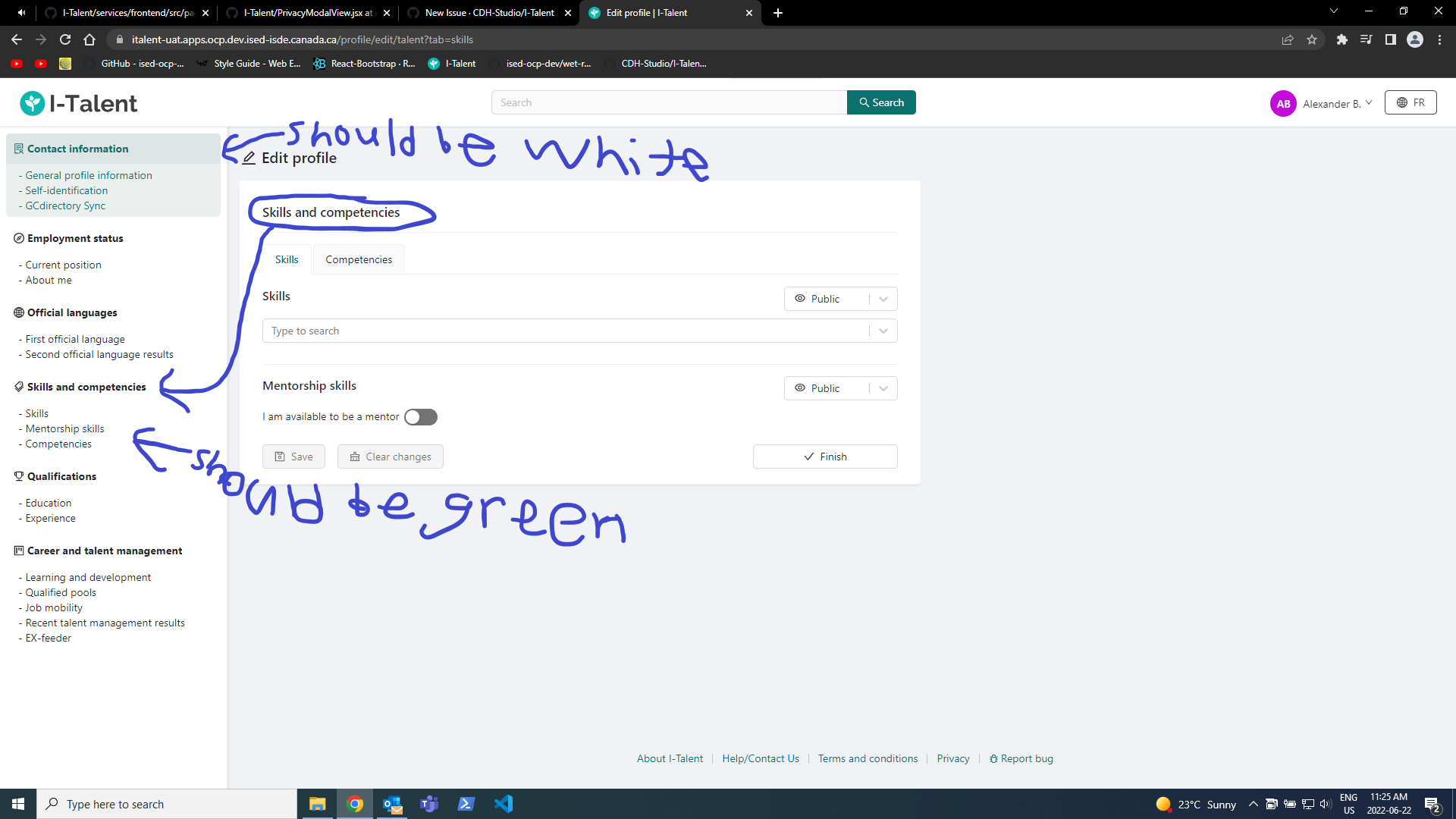Switch to the Competencies tab
Screen dimensions: 1456x819
pyautogui.click(x=359, y=259)
